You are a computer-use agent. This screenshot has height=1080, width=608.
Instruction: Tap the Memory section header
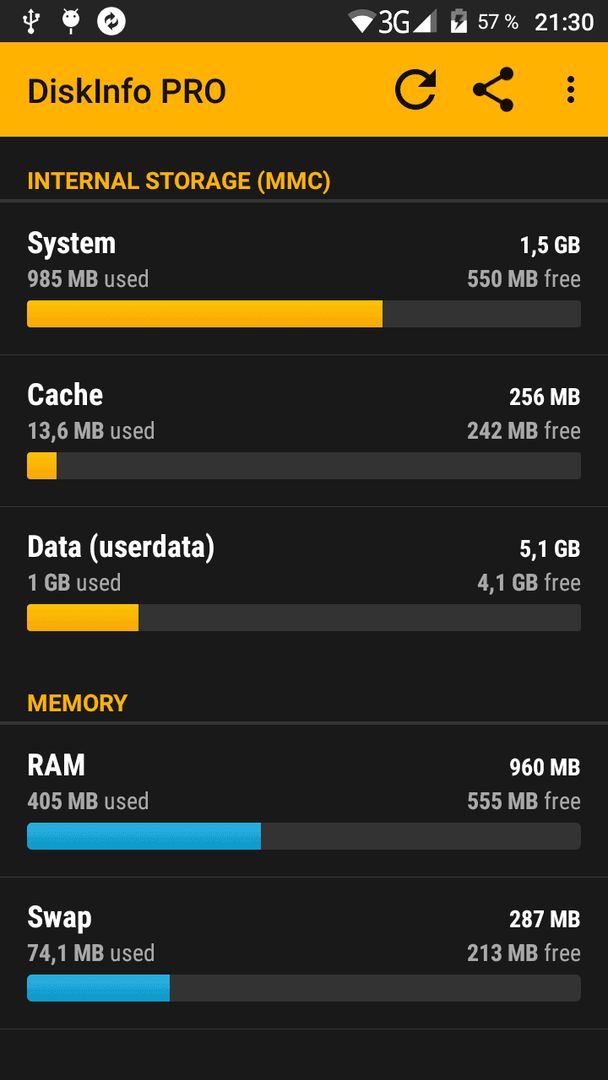tap(78, 703)
